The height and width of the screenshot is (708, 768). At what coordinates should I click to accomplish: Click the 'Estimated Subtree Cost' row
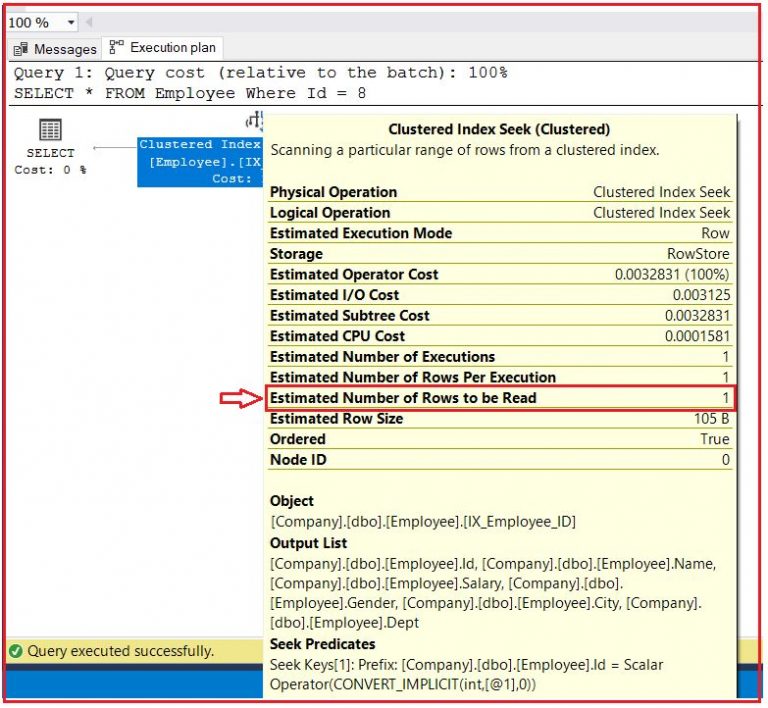[500, 315]
